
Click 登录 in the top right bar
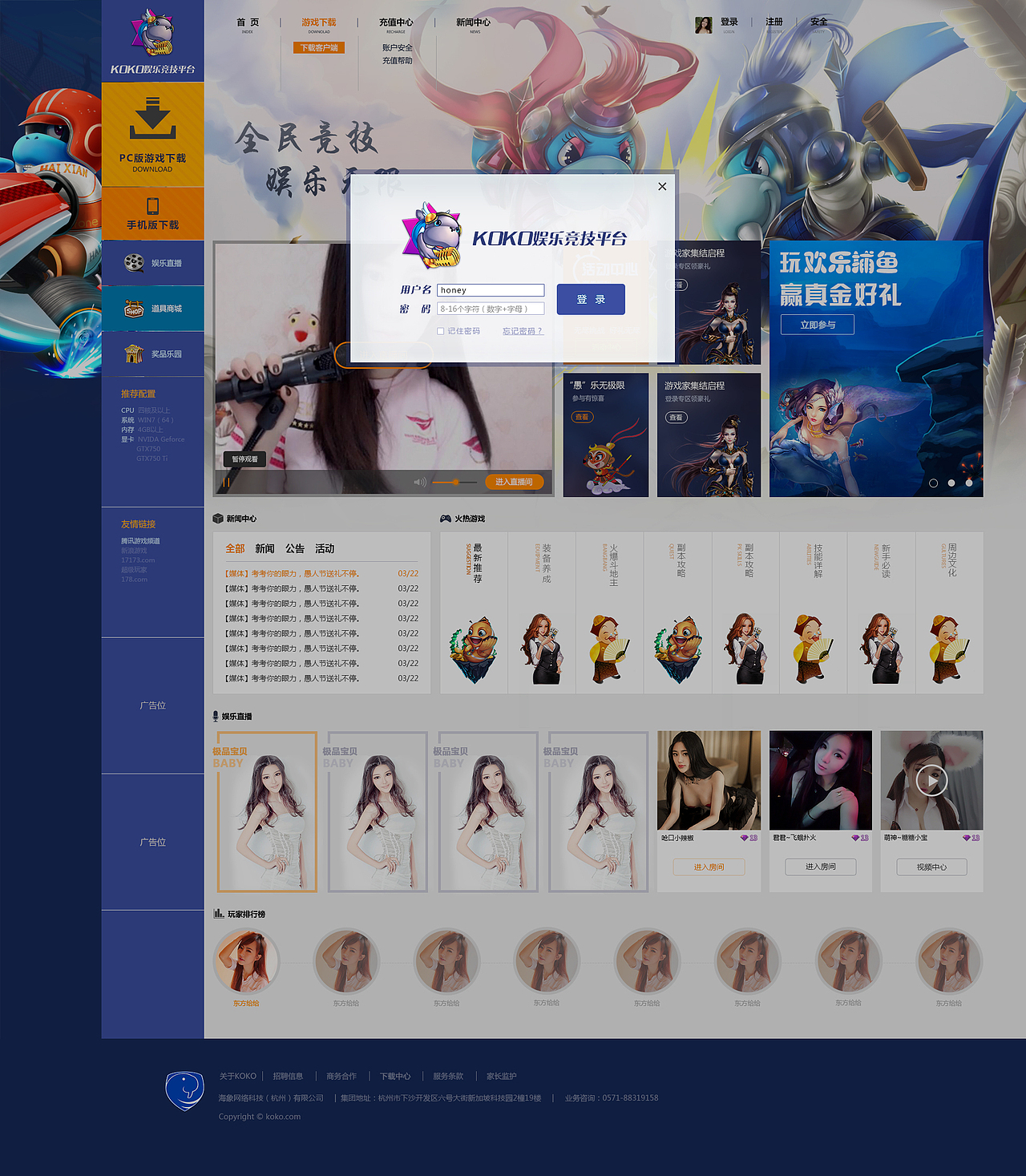pyautogui.click(x=729, y=22)
